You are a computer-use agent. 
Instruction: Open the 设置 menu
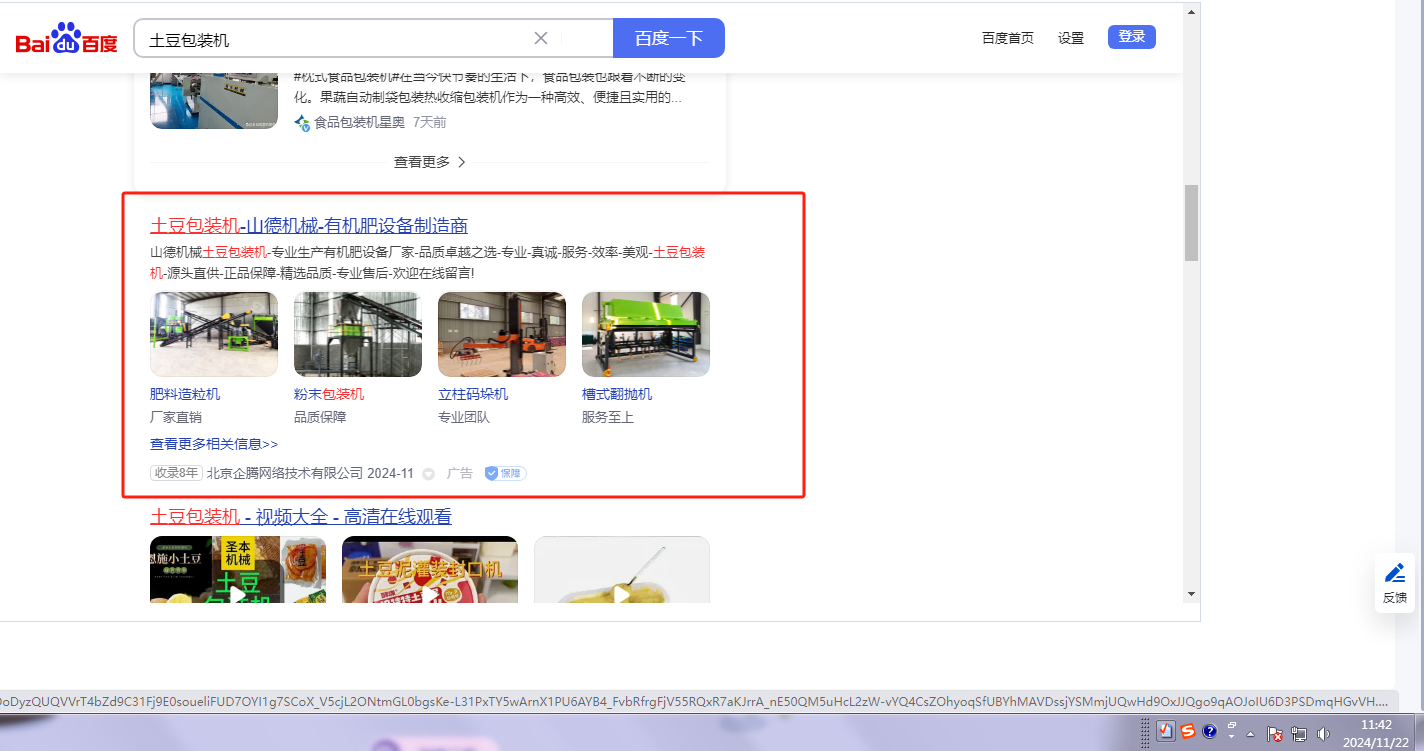coord(1071,38)
